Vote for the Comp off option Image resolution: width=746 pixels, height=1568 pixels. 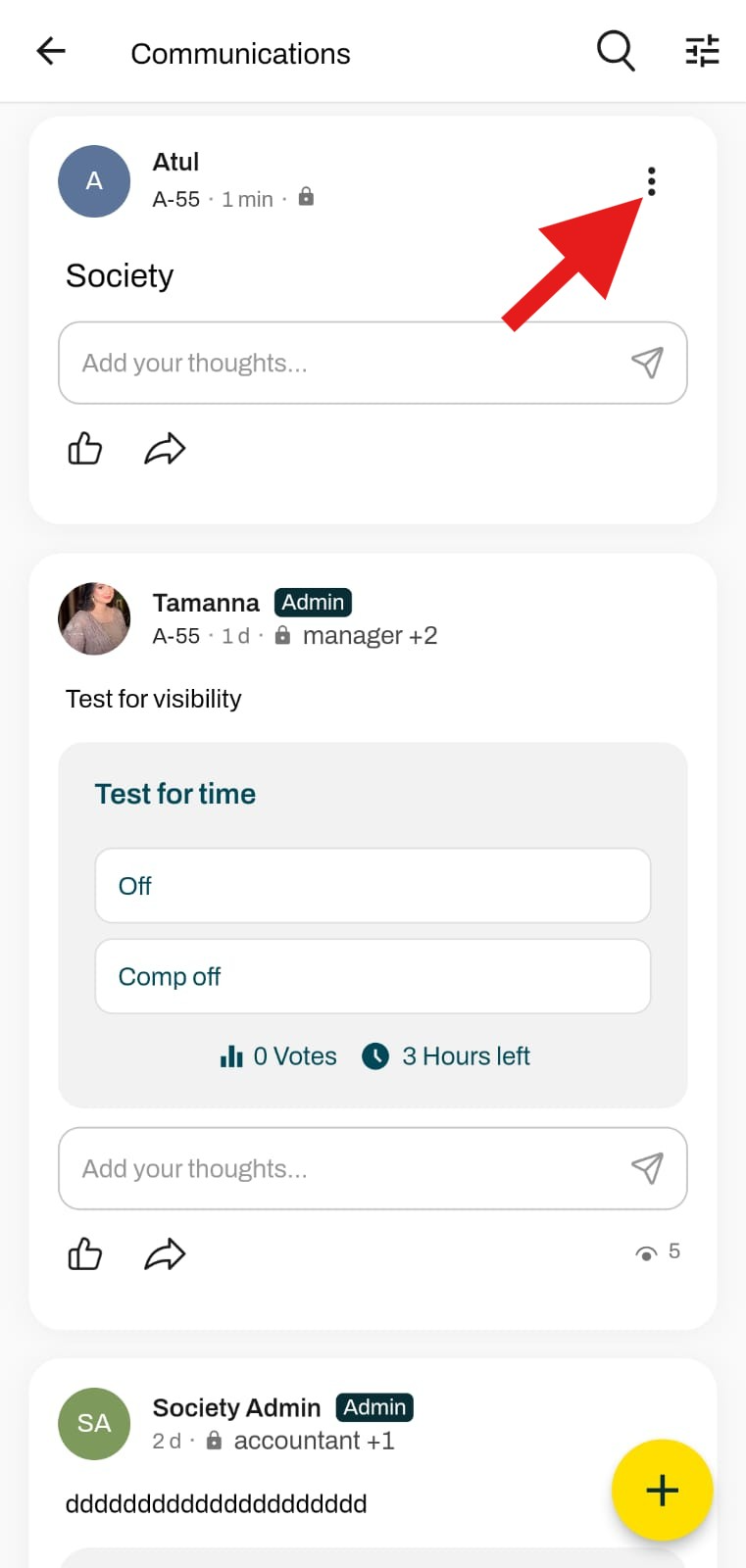point(373,976)
